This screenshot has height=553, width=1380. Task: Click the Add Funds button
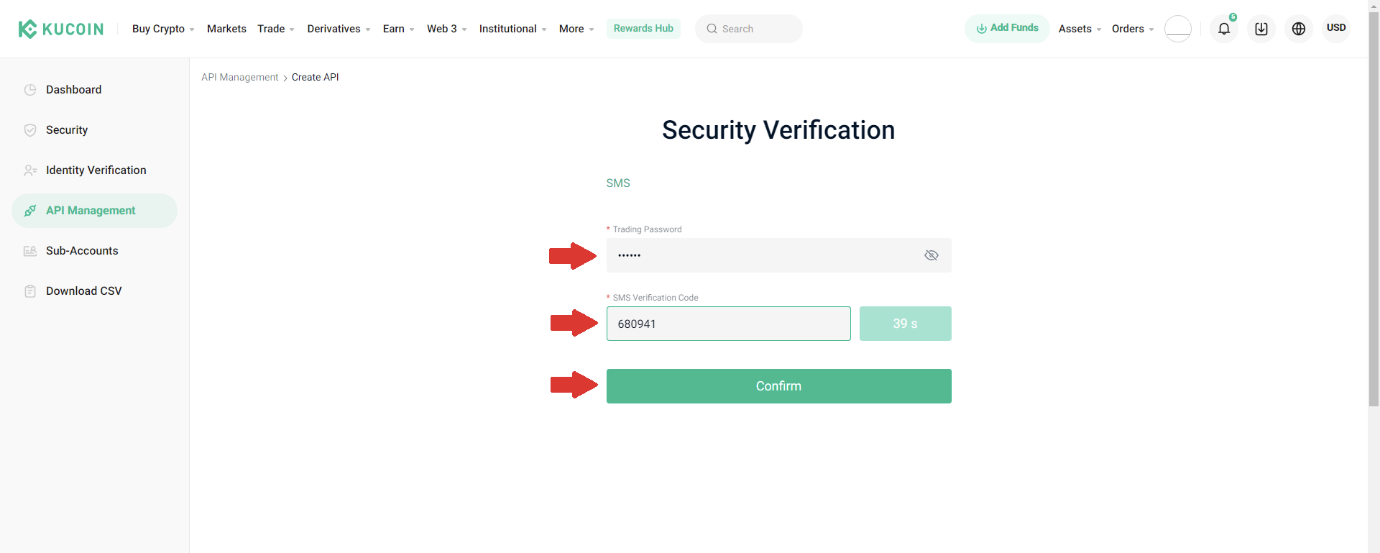coord(1006,28)
